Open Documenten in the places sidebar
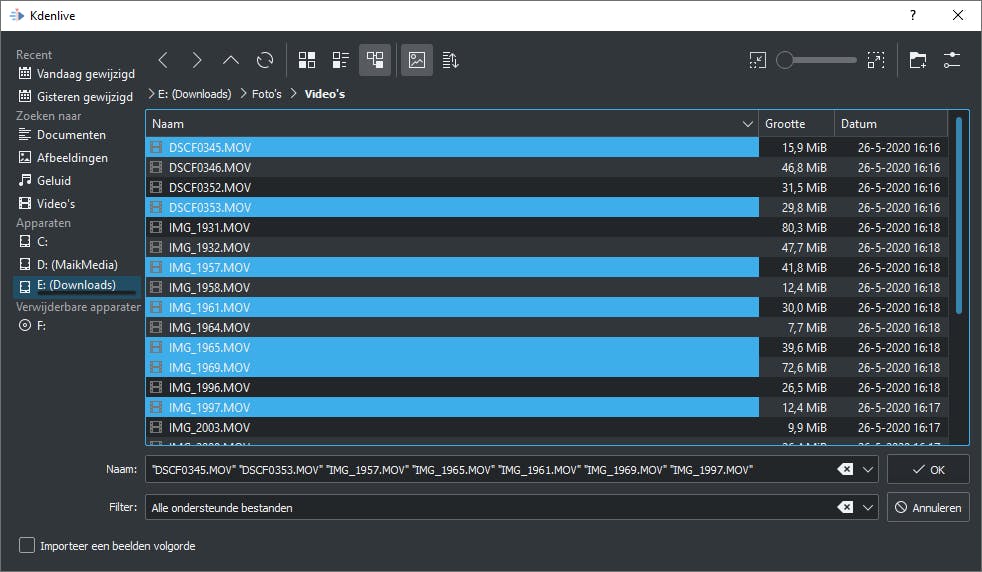 71,135
